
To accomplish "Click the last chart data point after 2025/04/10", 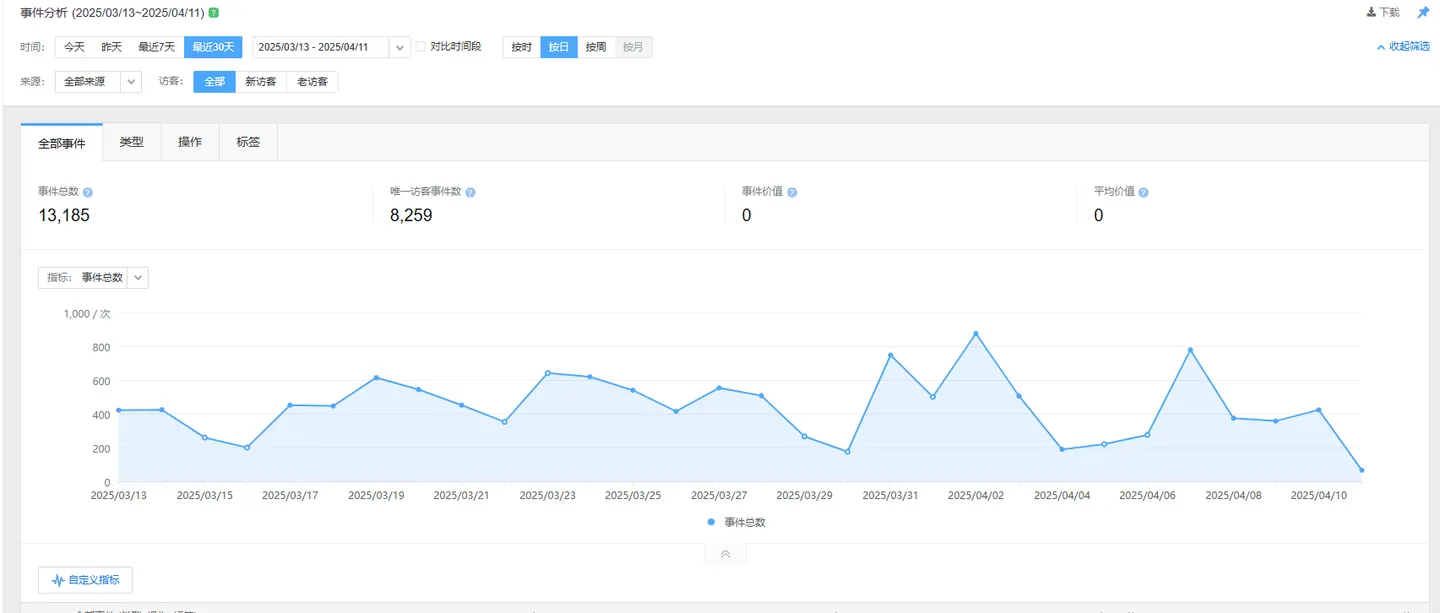I will 1362,470.
